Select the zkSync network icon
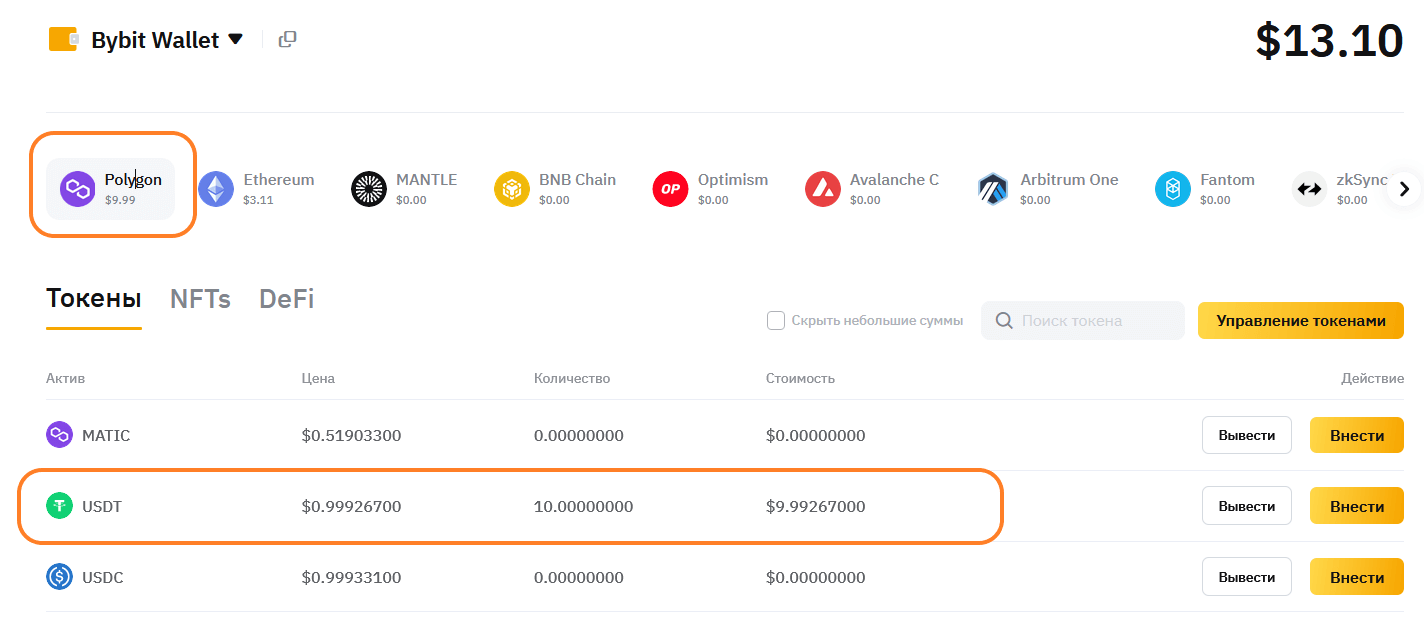Screen dimensions: 1424x626 (1309, 189)
